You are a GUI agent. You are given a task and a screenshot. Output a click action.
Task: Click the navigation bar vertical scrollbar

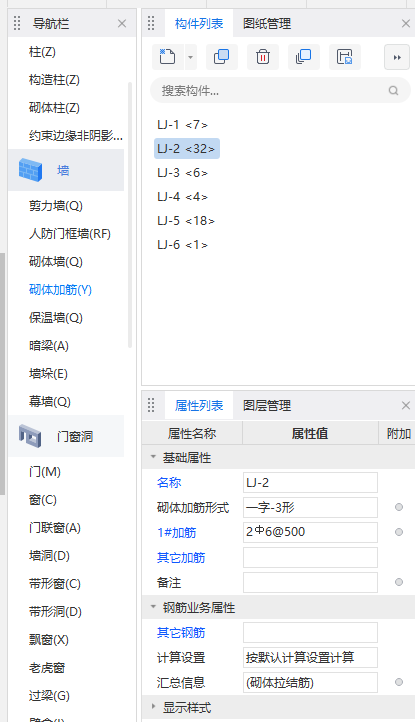[x=130, y=215]
